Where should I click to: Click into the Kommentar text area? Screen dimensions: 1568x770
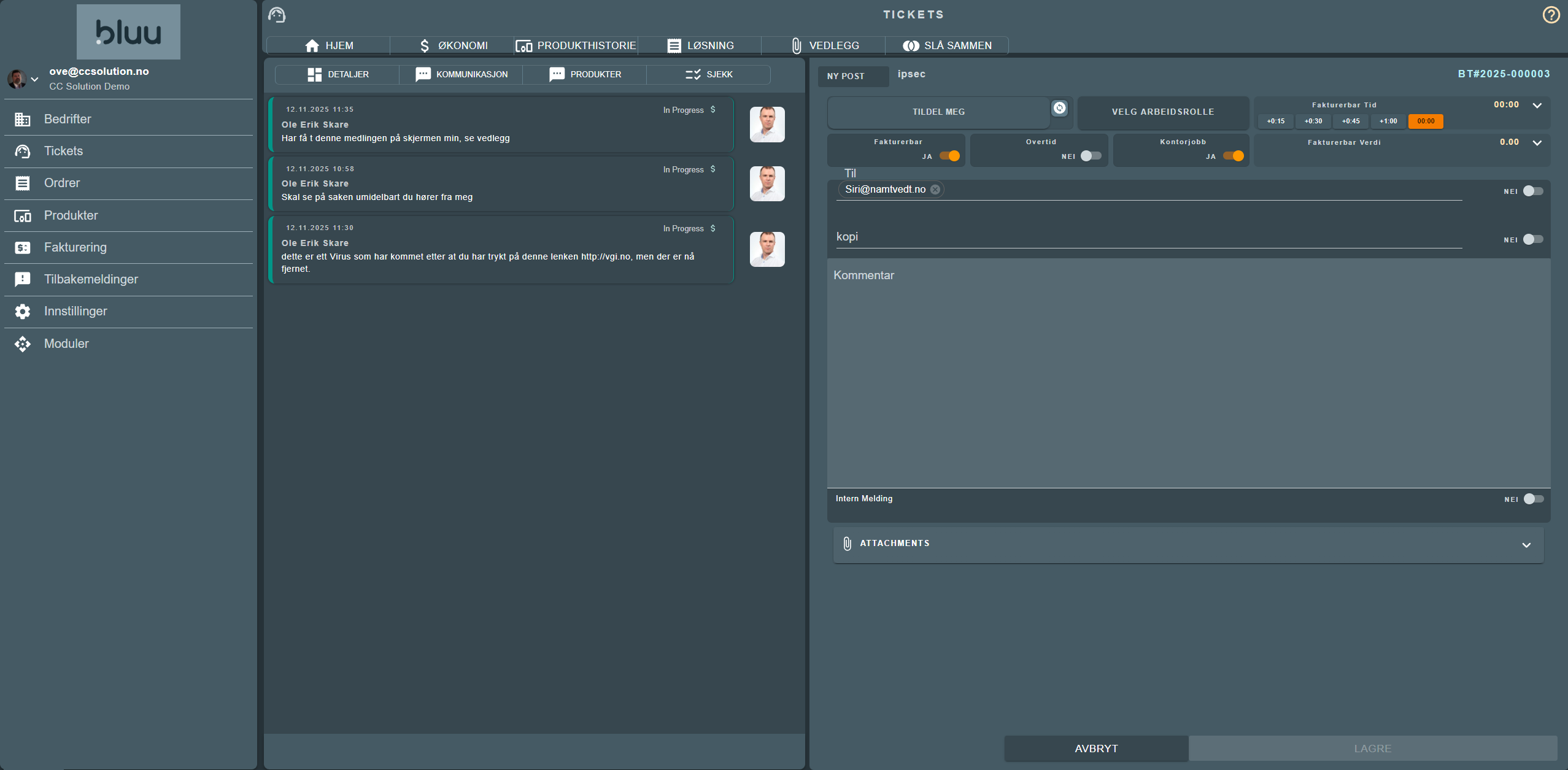[1189, 374]
